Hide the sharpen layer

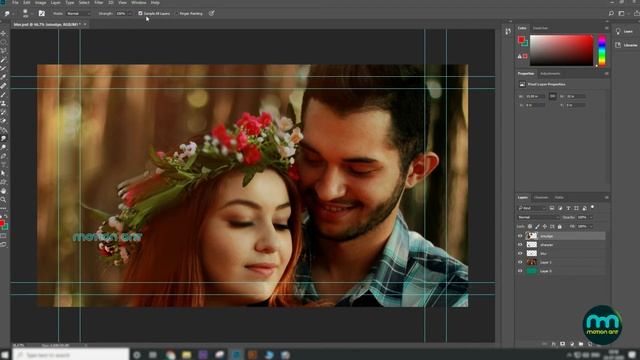pyautogui.click(x=520, y=244)
